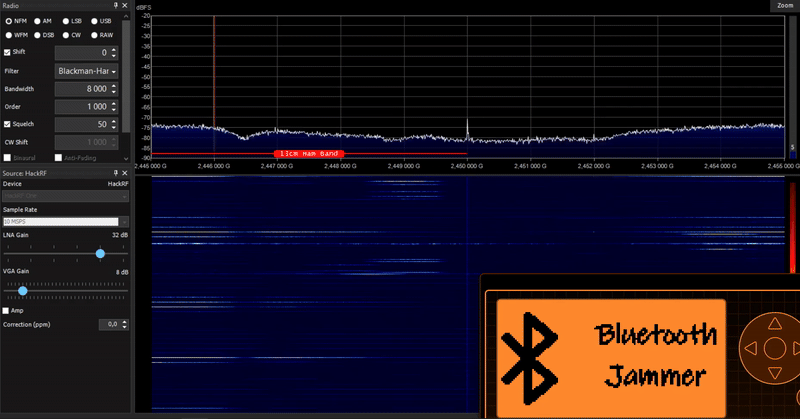Select the DSB radio mode
This screenshot has height=419, width=800.
37,35
